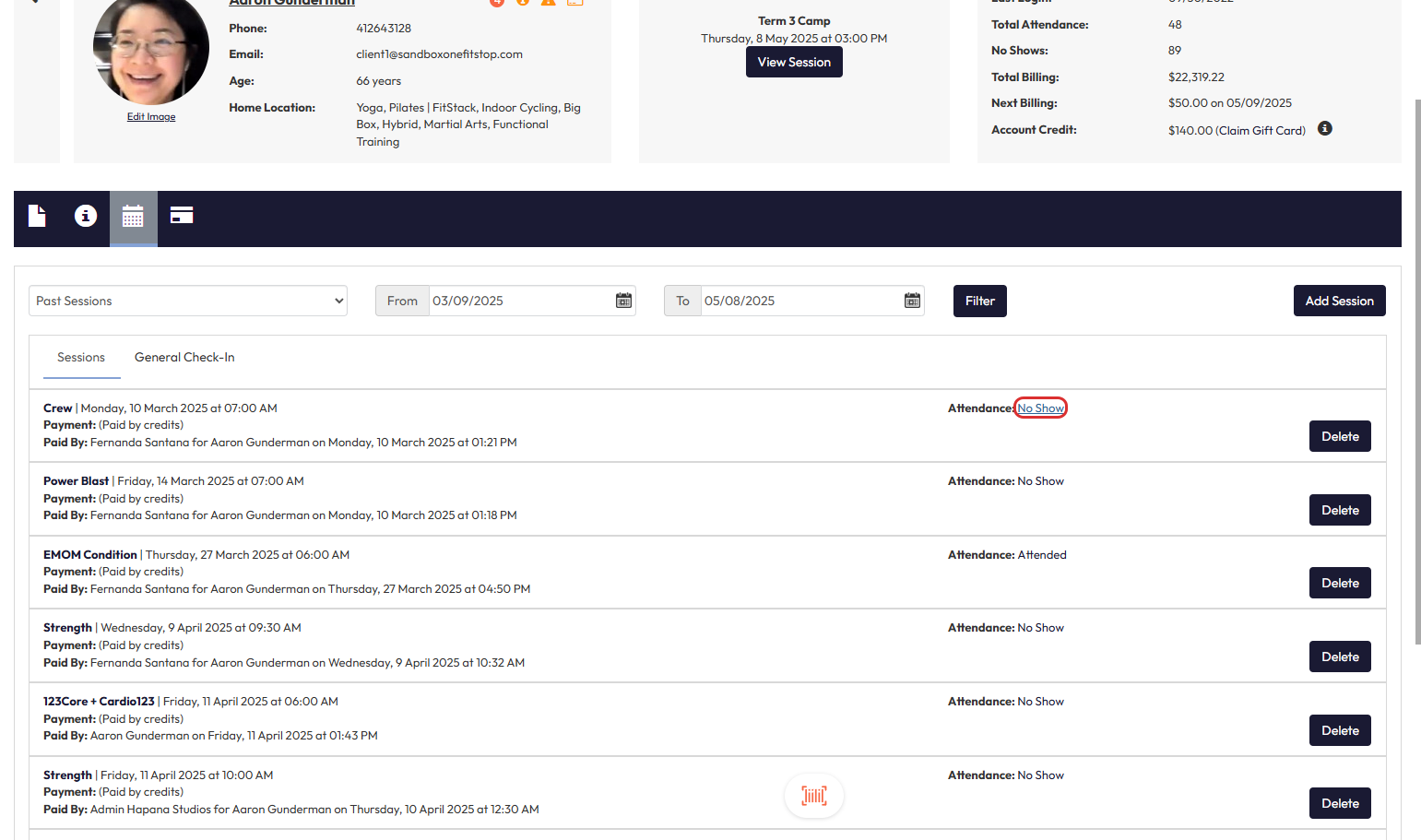The image size is (1421, 840).
Task: Click the Edit Image link
Action: click(x=151, y=117)
